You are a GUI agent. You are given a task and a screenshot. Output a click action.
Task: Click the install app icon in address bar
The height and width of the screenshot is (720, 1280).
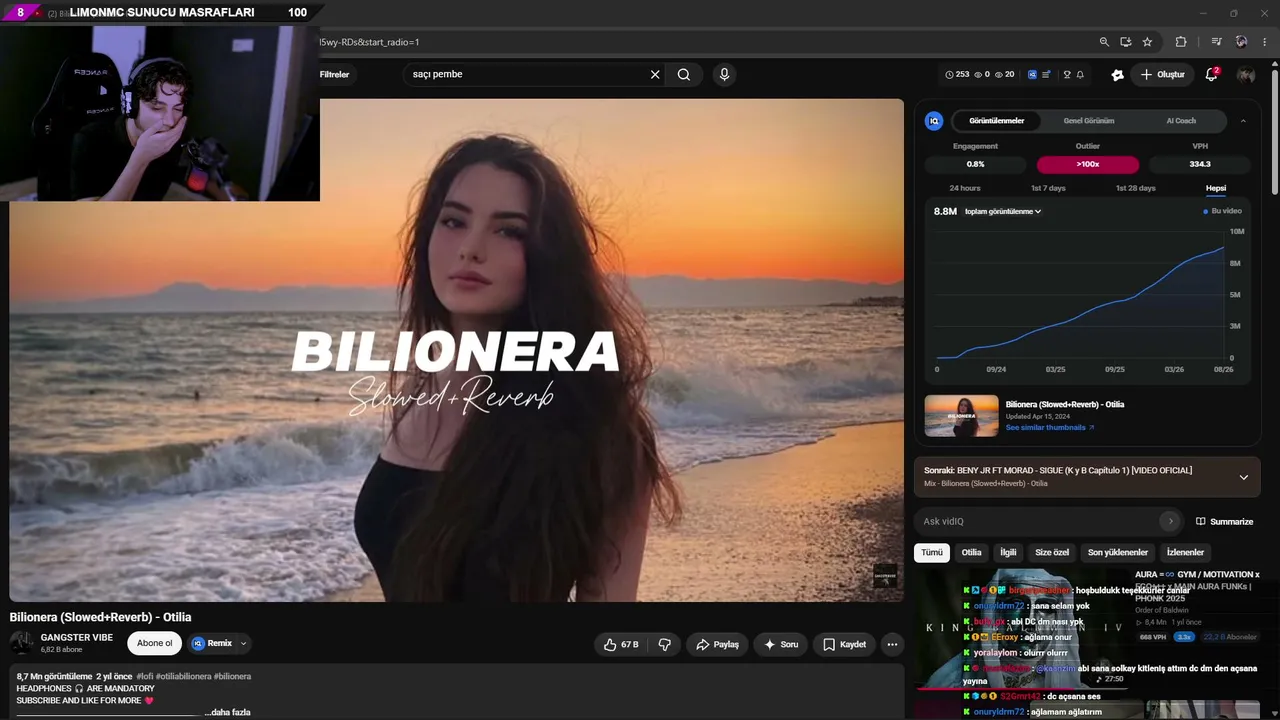point(1125,42)
